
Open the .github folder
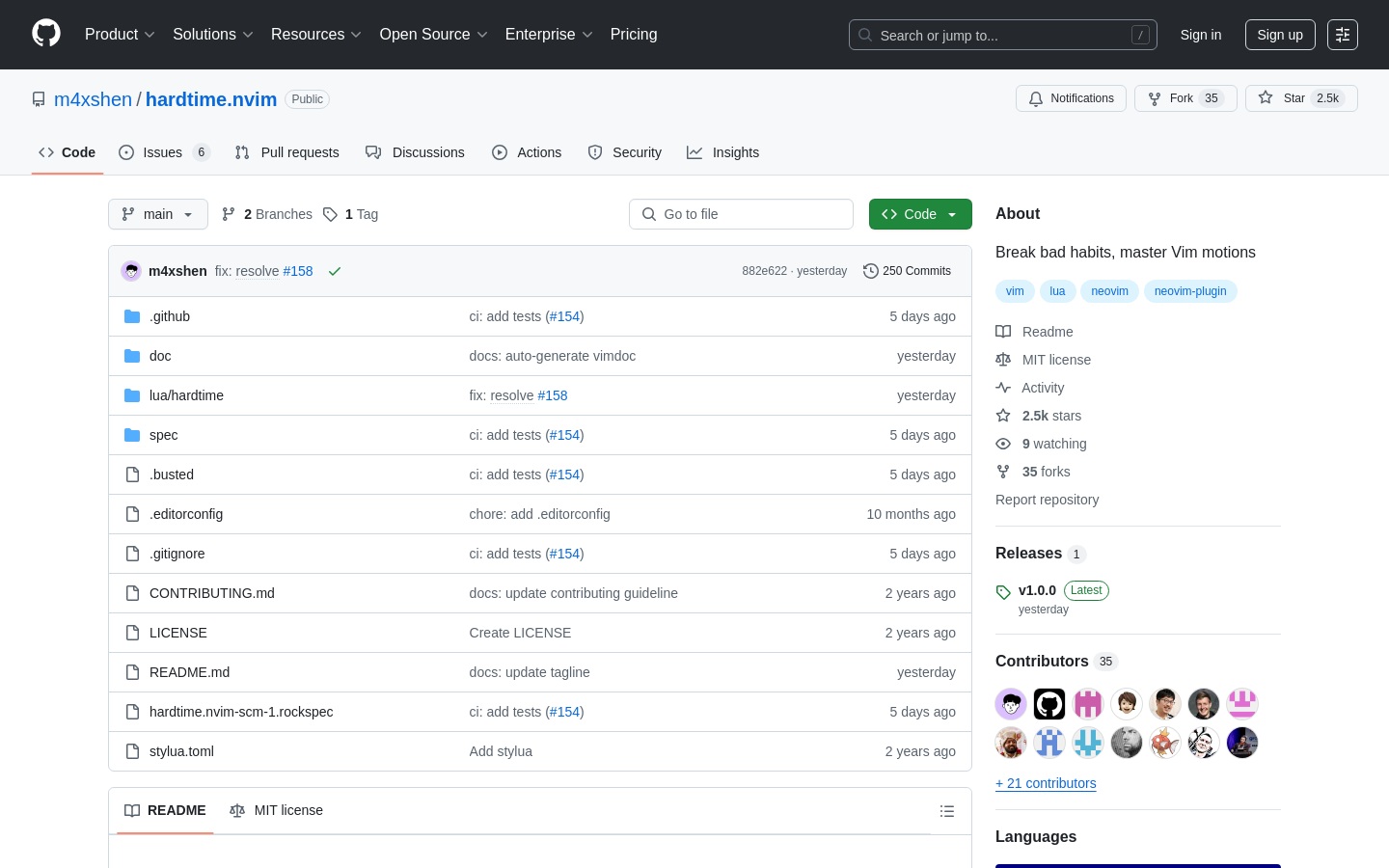click(170, 316)
